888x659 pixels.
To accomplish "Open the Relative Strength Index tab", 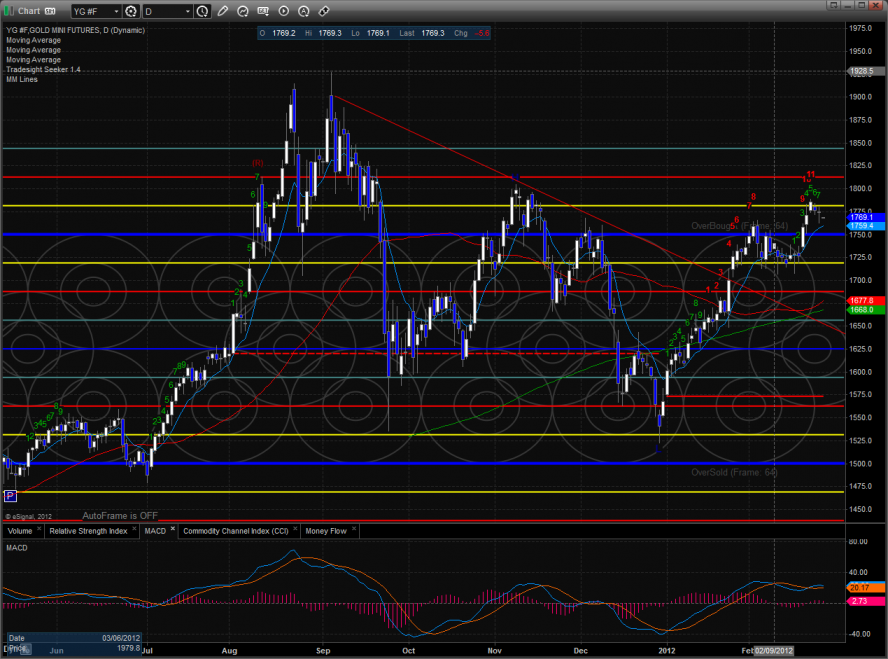I will [88, 530].
